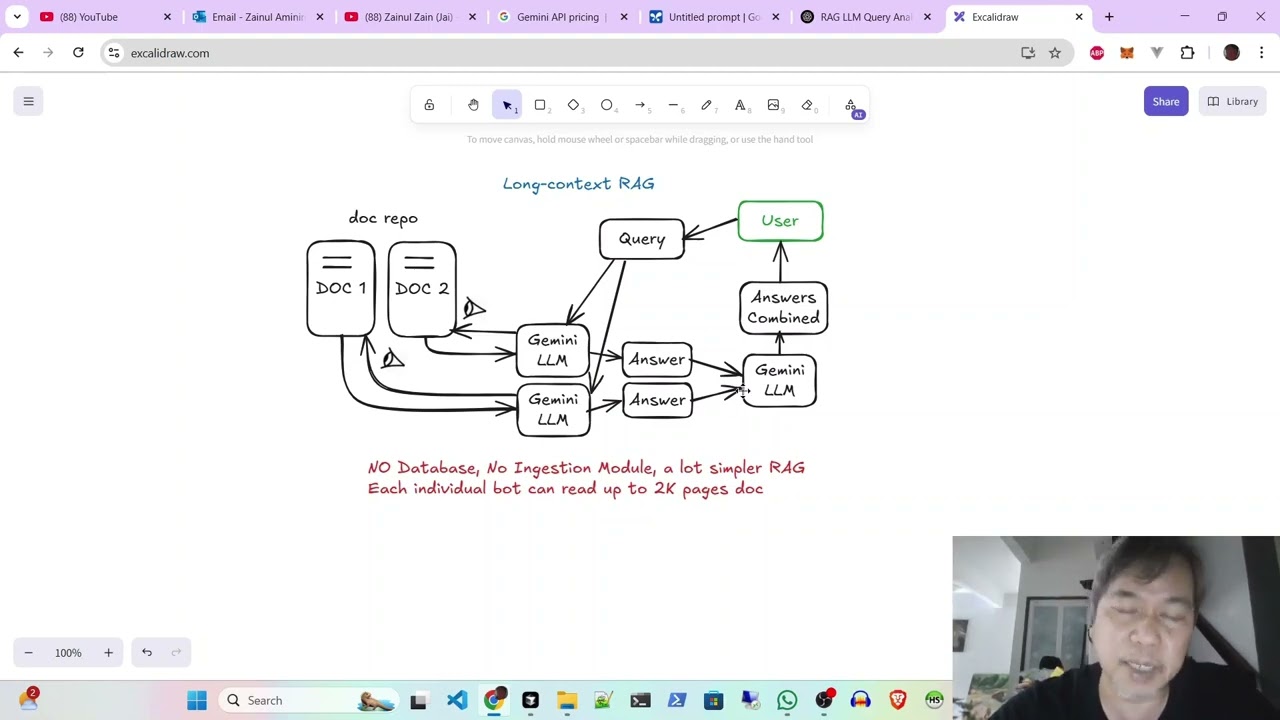View site information for excalidraw.com
The height and width of the screenshot is (720, 1280).
(114, 53)
